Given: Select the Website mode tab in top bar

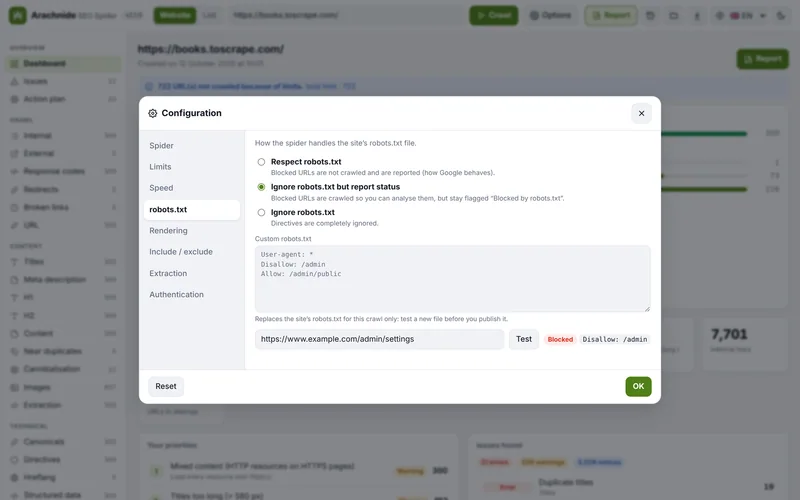Looking at the screenshot, I should click(175, 15).
